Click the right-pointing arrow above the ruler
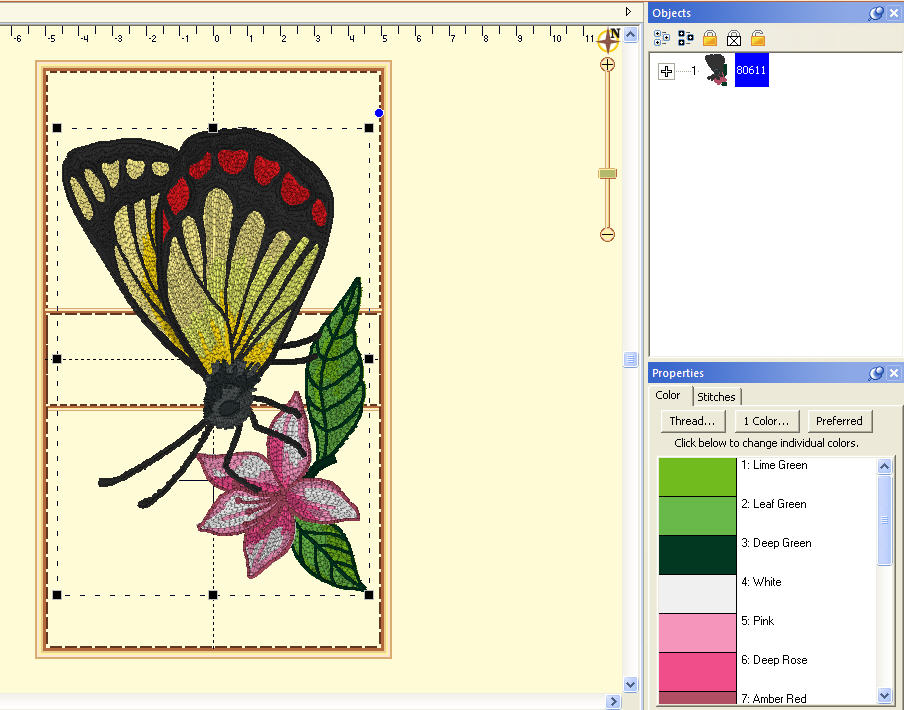Image resolution: width=904 pixels, height=710 pixels. (x=628, y=11)
